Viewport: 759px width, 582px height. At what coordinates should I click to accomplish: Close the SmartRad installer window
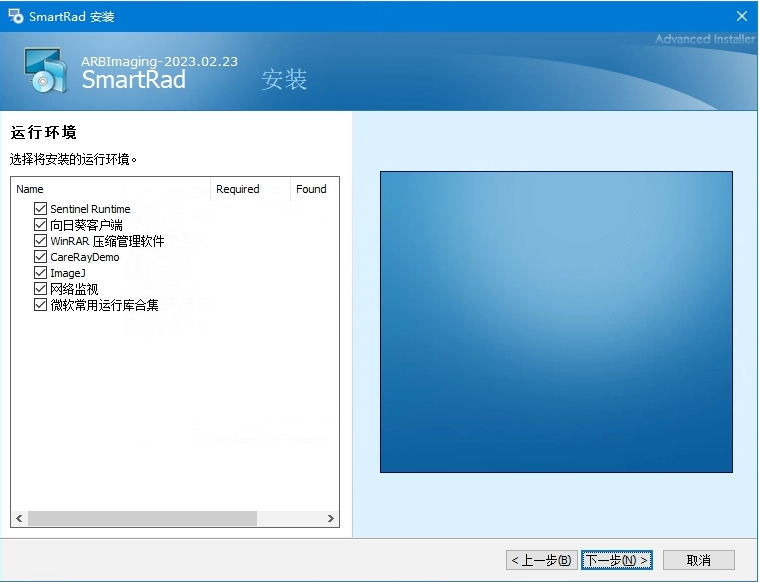tap(742, 16)
